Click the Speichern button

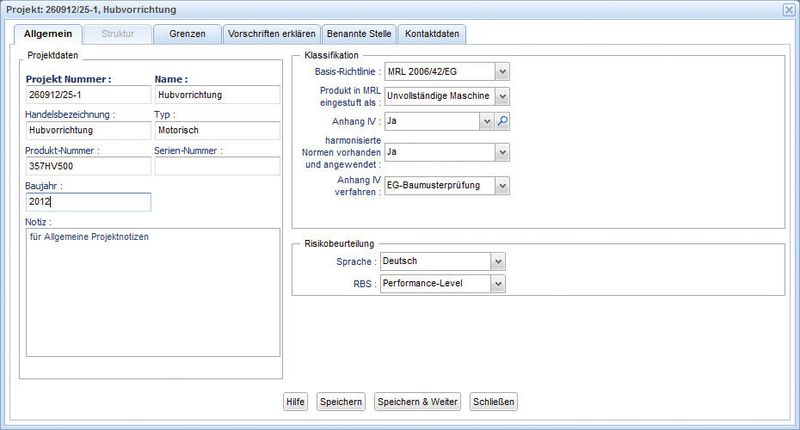(x=340, y=402)
